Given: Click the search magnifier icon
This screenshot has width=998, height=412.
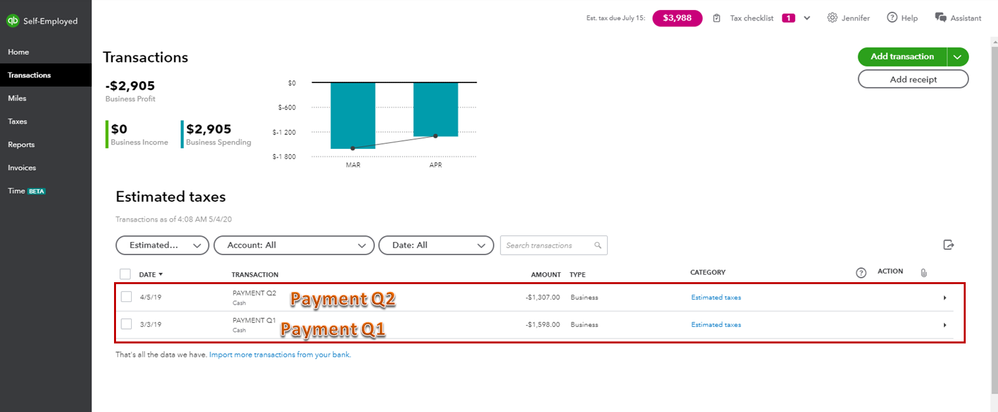Looking at the screenshot, I should pyautogui.click(x=598, y=245).
